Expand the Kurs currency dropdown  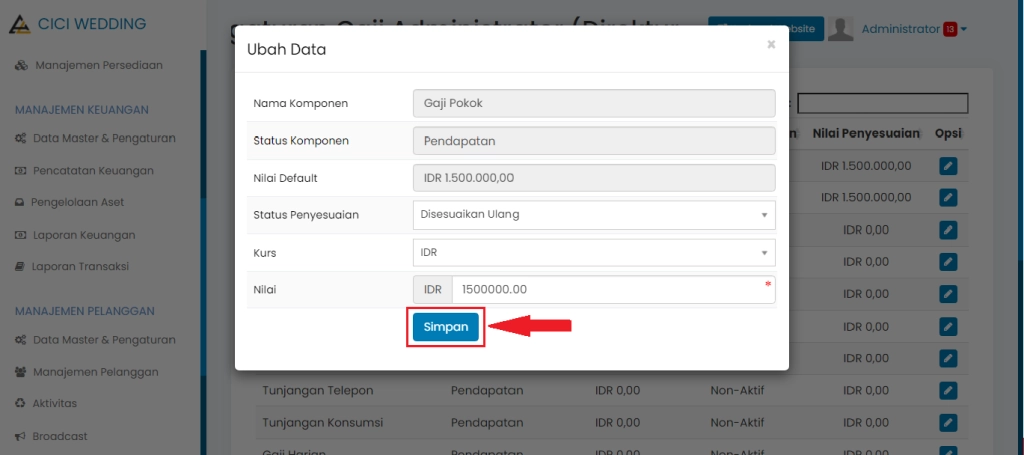(x=594, y=252)
